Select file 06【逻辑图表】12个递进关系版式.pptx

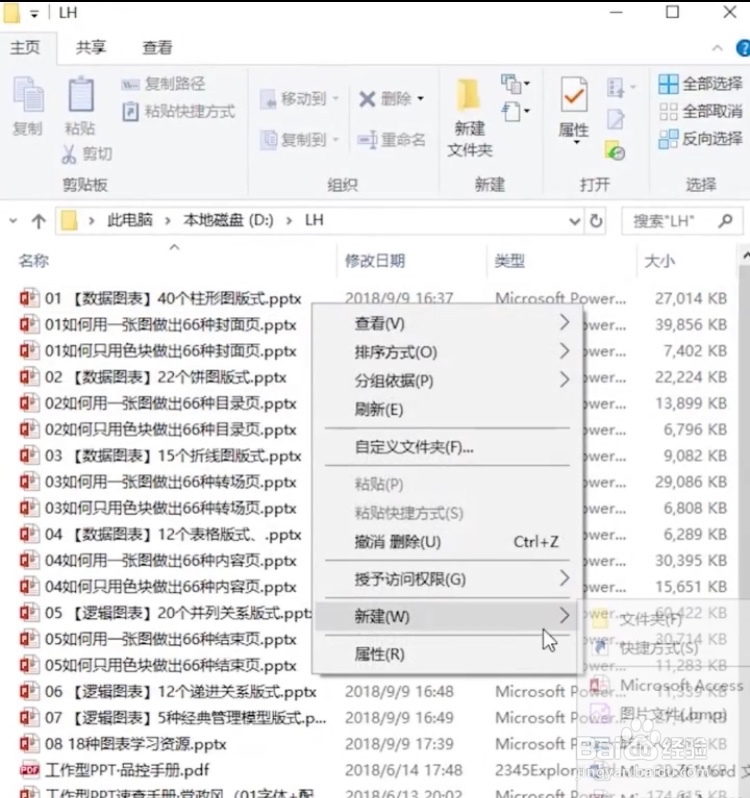[181, 692]
